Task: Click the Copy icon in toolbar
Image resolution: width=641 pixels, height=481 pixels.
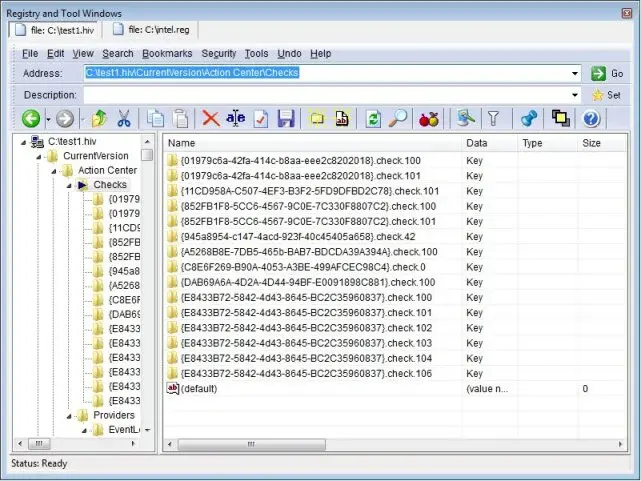Action: click(155, 119)
